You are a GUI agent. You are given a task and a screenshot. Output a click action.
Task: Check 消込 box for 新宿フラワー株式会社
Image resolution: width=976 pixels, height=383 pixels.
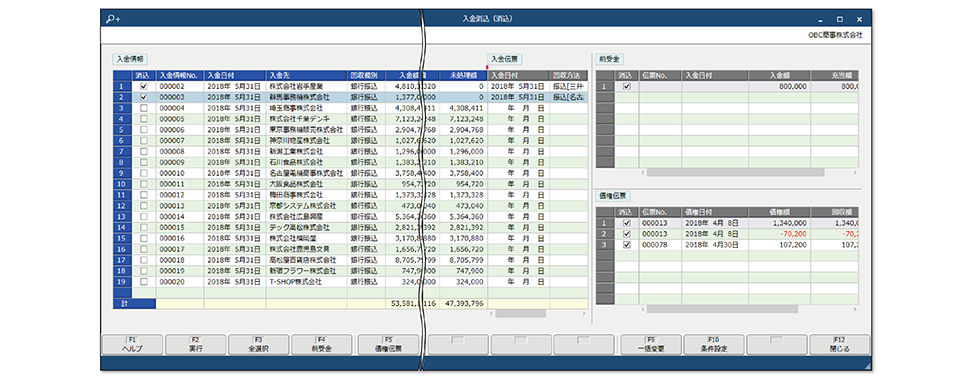[144, 271]
